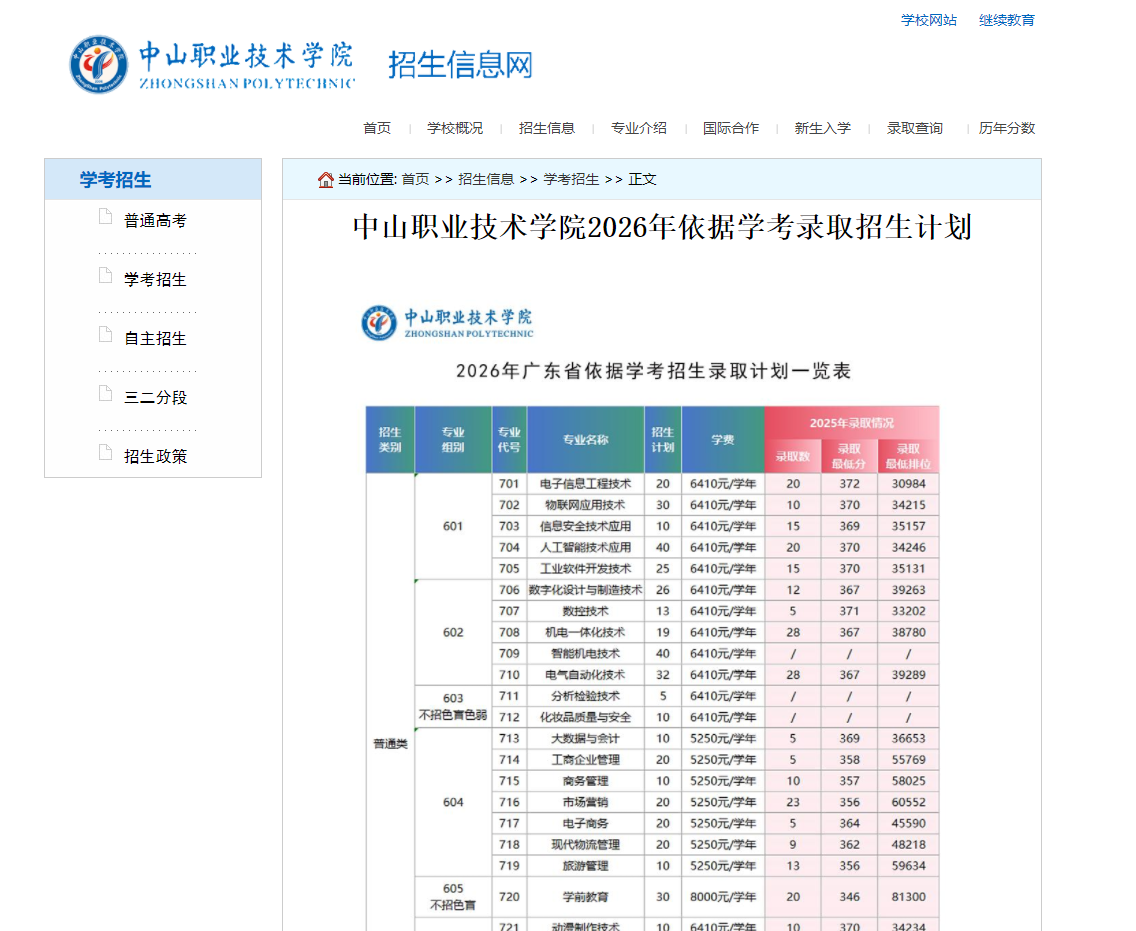Click the page icon beside 普通高考
Viewport: 1136px width, 931px height.
tap(105, 214)
